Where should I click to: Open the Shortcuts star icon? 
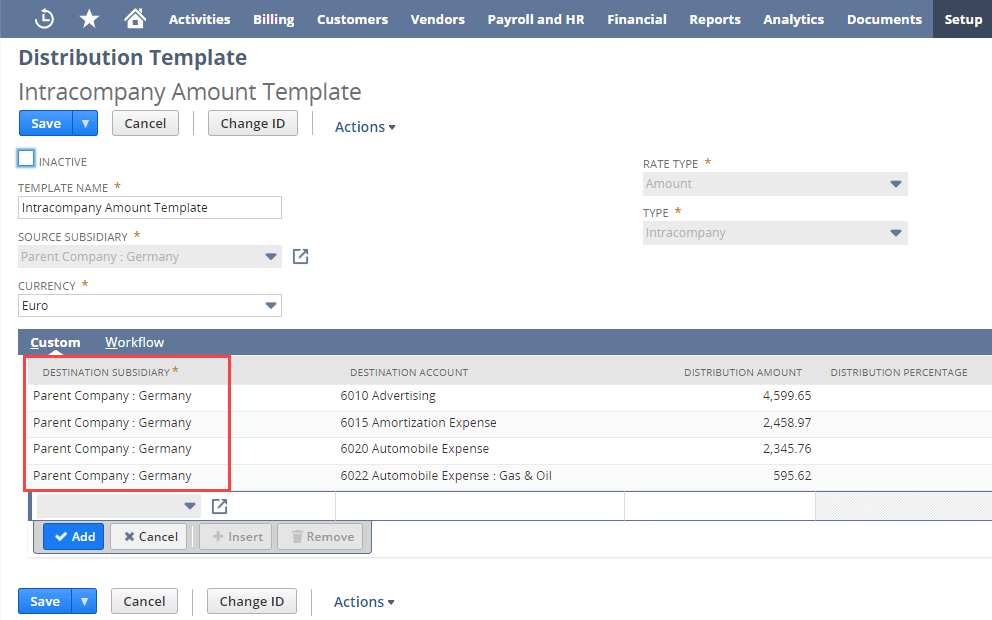[x=89, y=19]
